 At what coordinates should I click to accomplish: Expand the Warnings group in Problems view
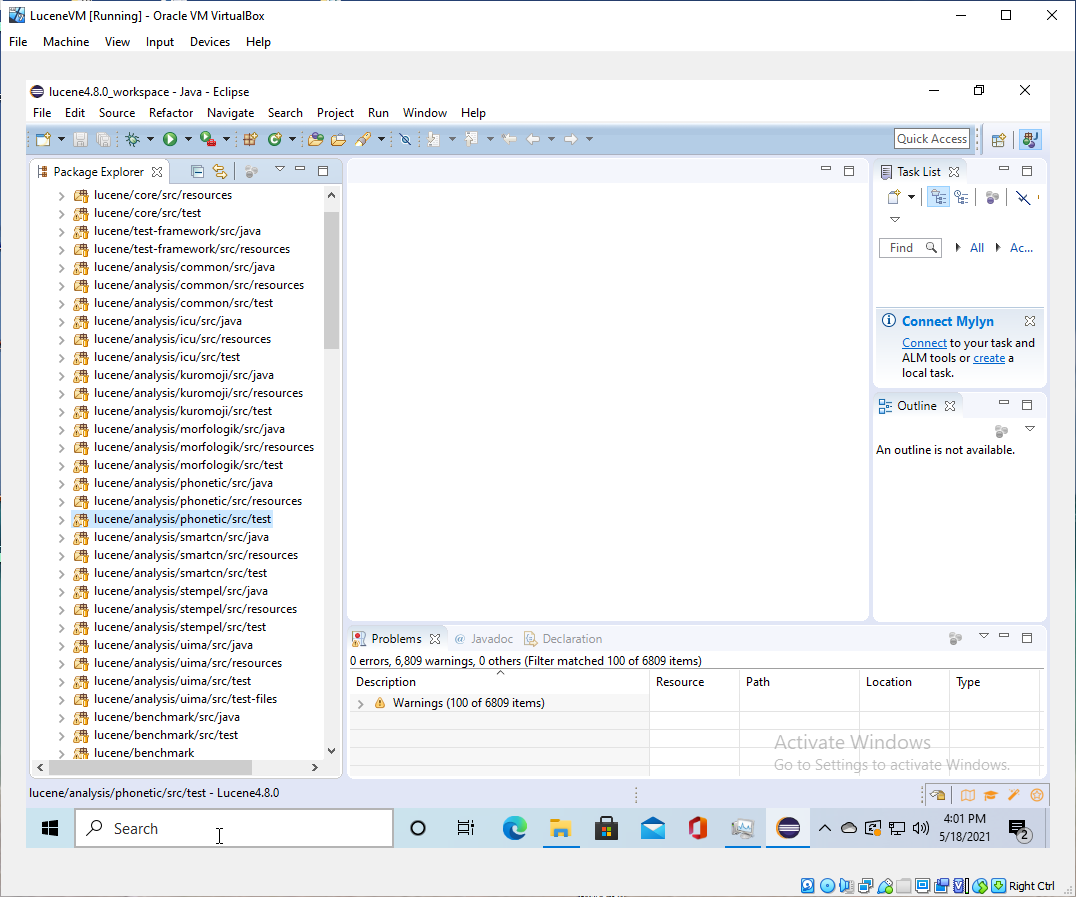[x=361, y=703]
